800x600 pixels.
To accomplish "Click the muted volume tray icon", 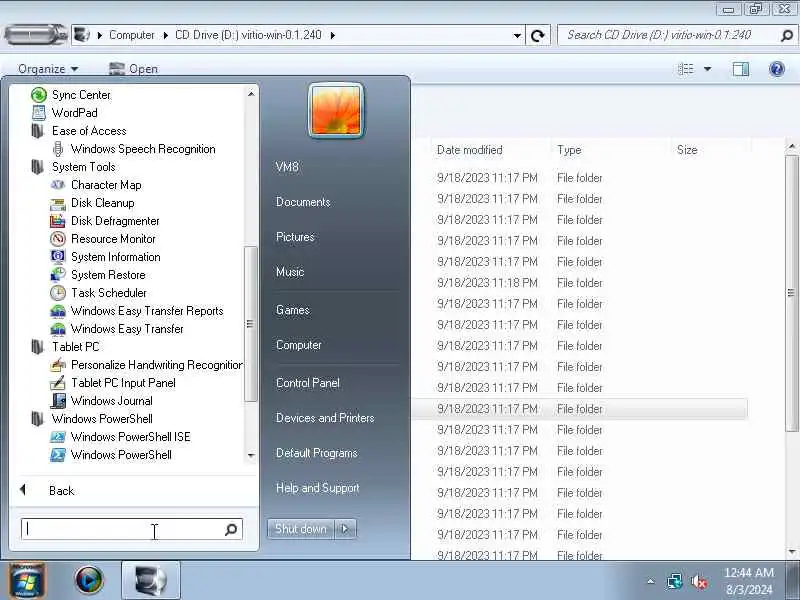I will [699, 582].
